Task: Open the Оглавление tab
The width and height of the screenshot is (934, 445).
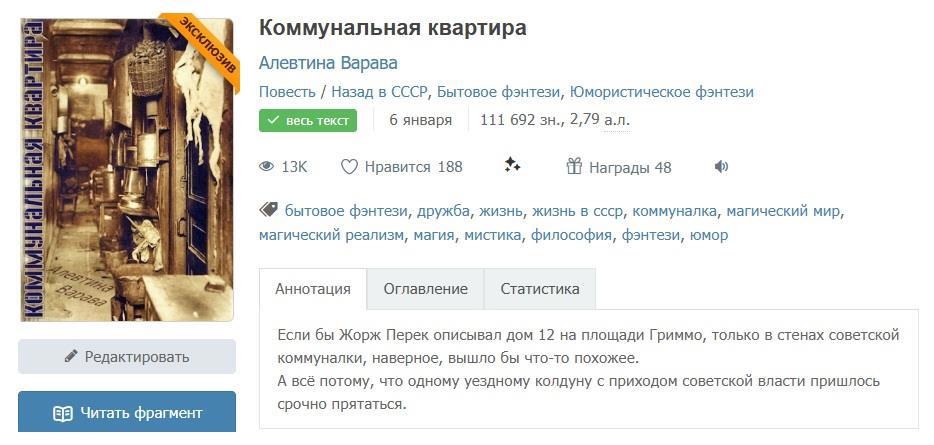Action: tap(425, 289)
